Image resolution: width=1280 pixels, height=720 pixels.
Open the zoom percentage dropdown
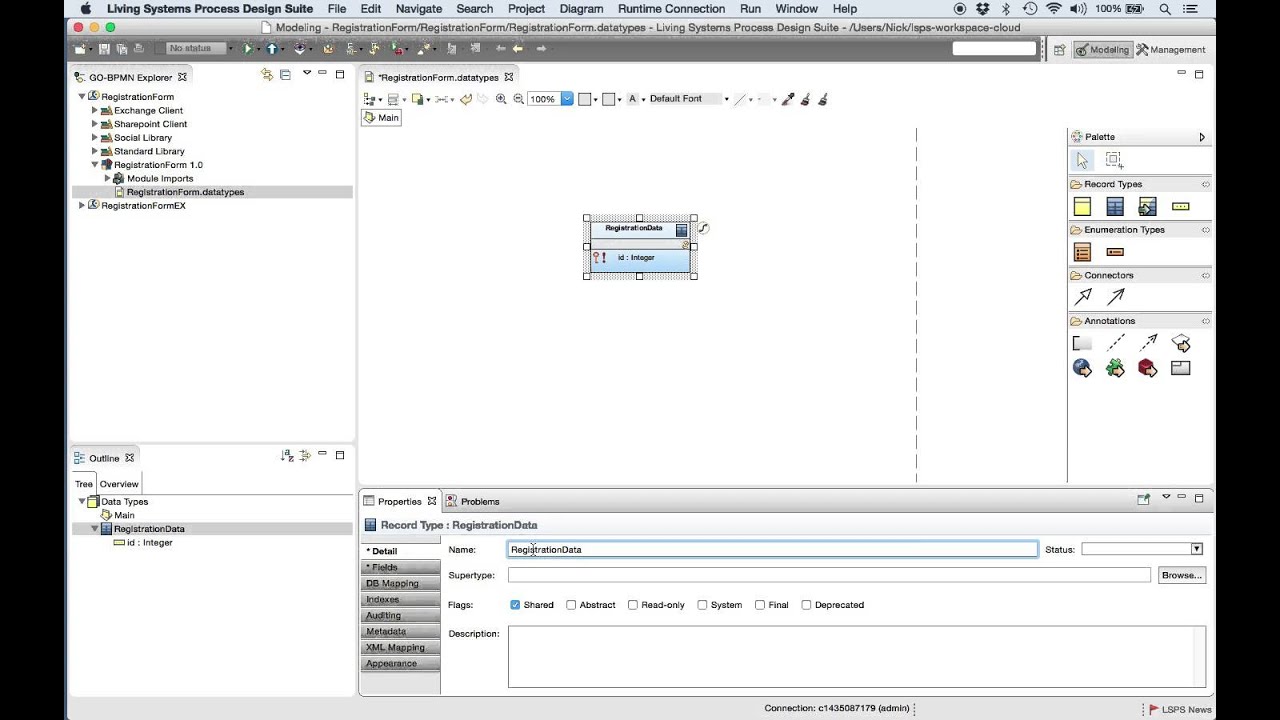[x=567, y=99]
